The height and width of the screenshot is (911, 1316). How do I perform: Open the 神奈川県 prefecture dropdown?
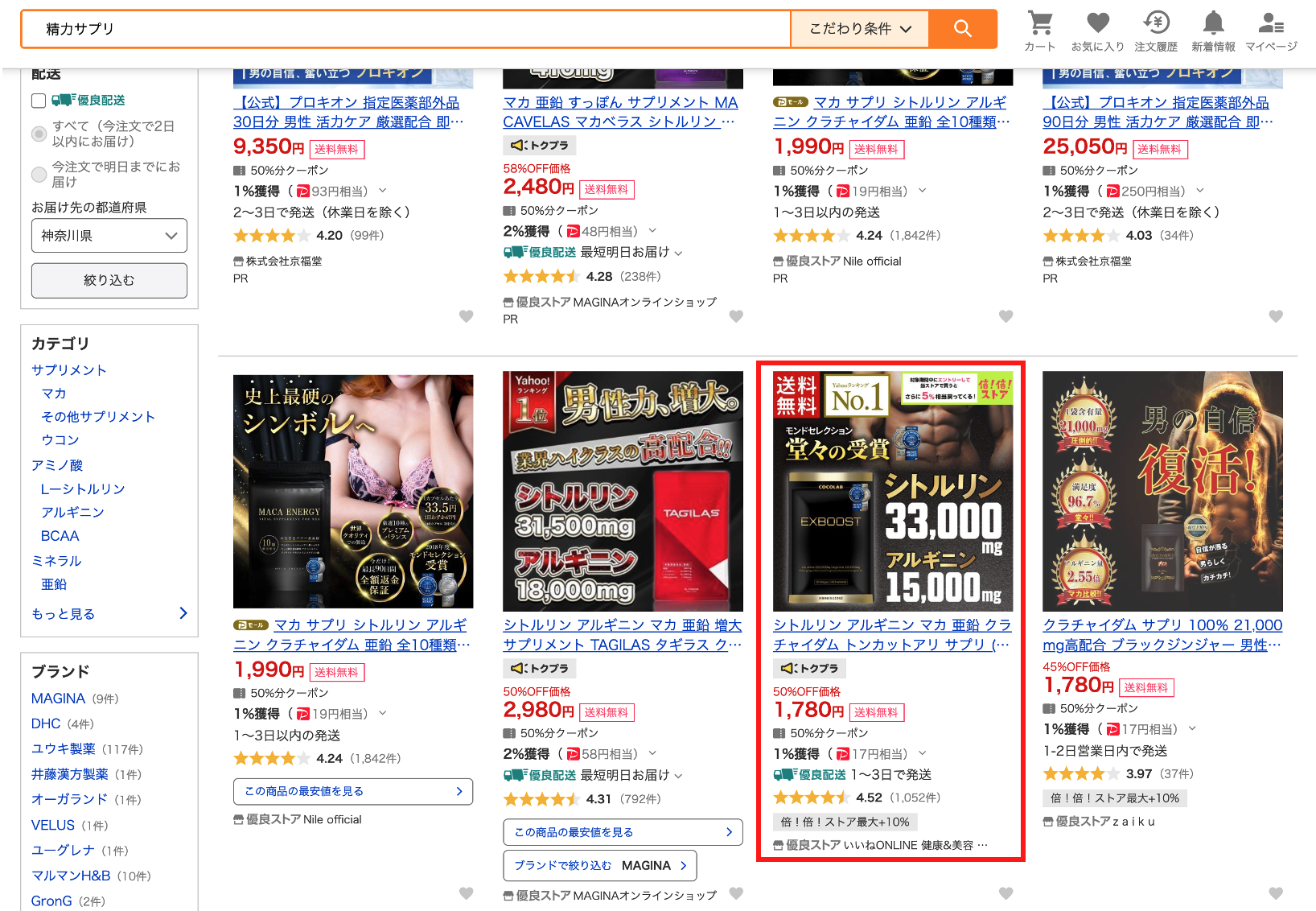coord(109,236)
